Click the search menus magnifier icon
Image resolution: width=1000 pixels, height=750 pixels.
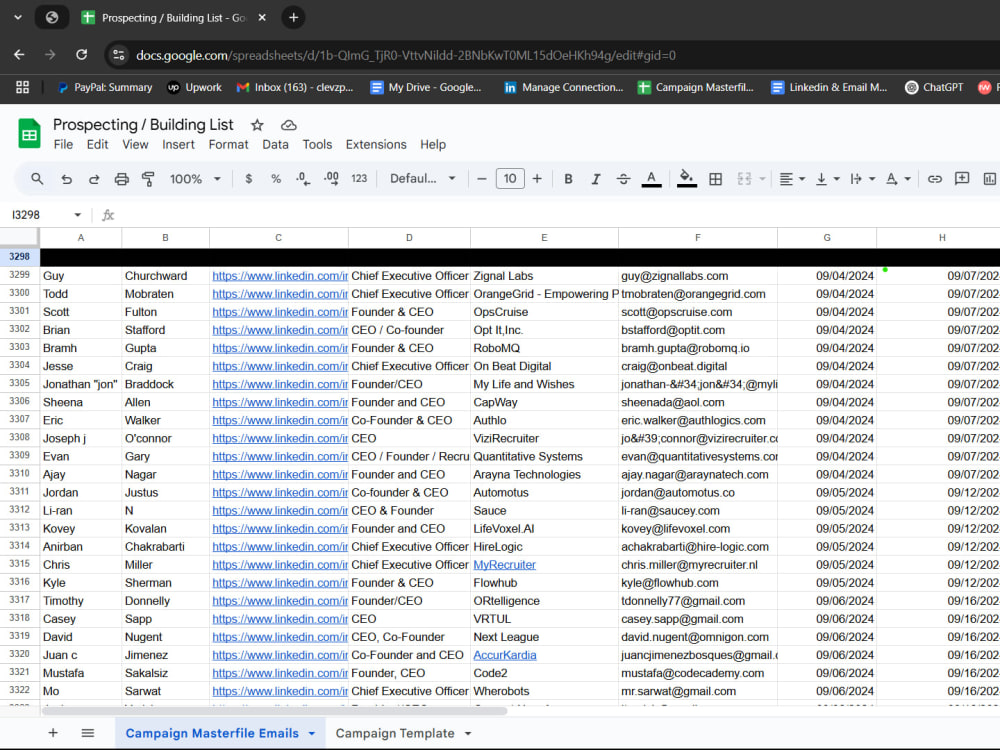[37, 179]
